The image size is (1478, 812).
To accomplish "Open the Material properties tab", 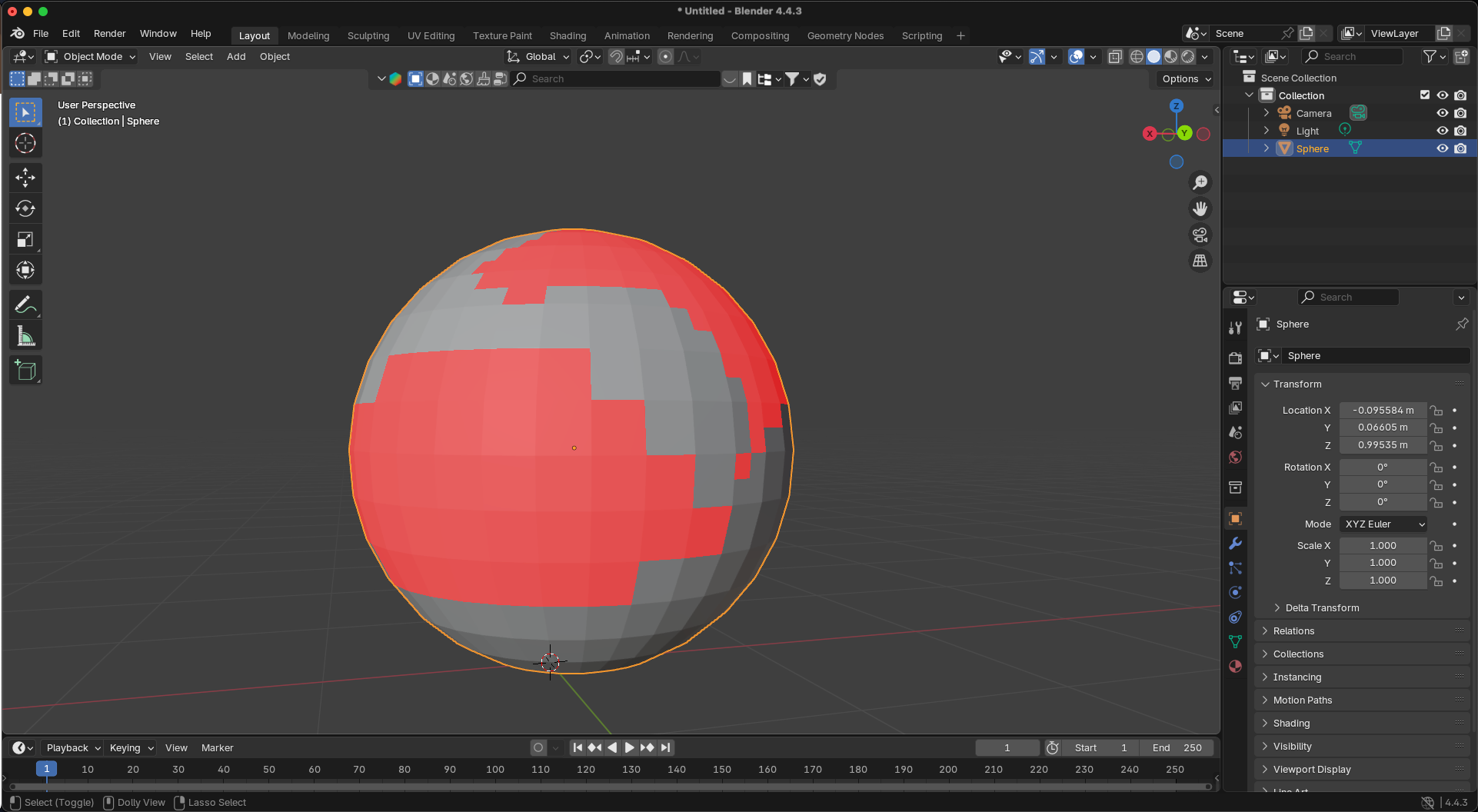I will [1235, 666].
